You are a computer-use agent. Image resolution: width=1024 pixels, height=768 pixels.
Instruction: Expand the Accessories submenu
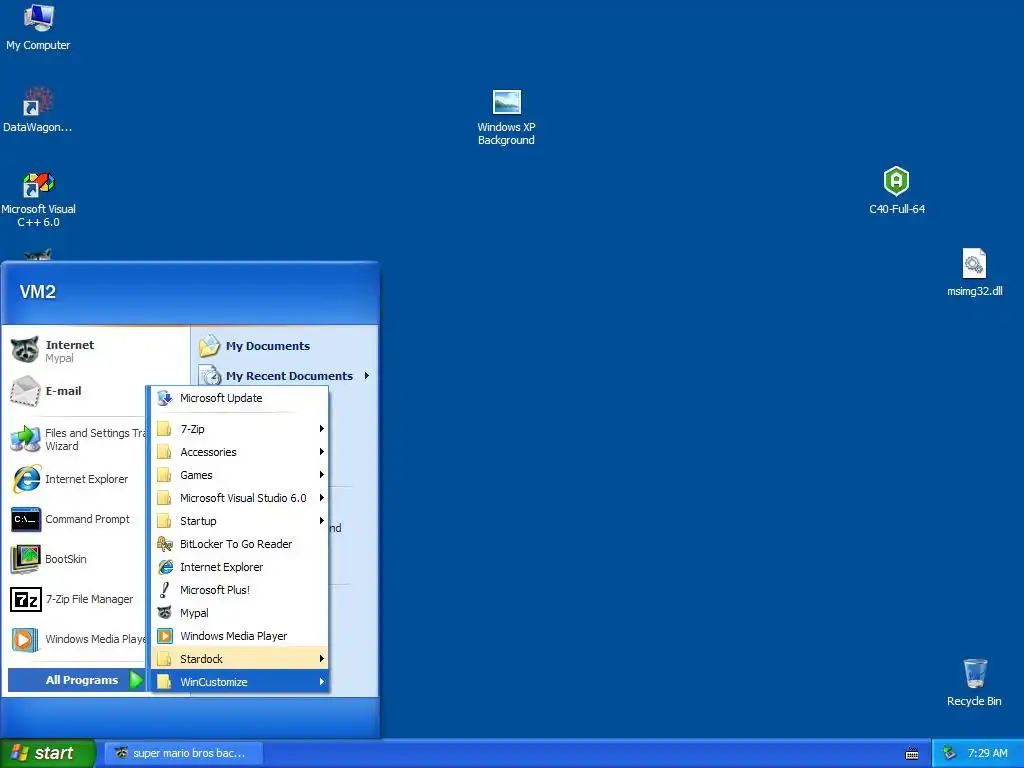240,452
